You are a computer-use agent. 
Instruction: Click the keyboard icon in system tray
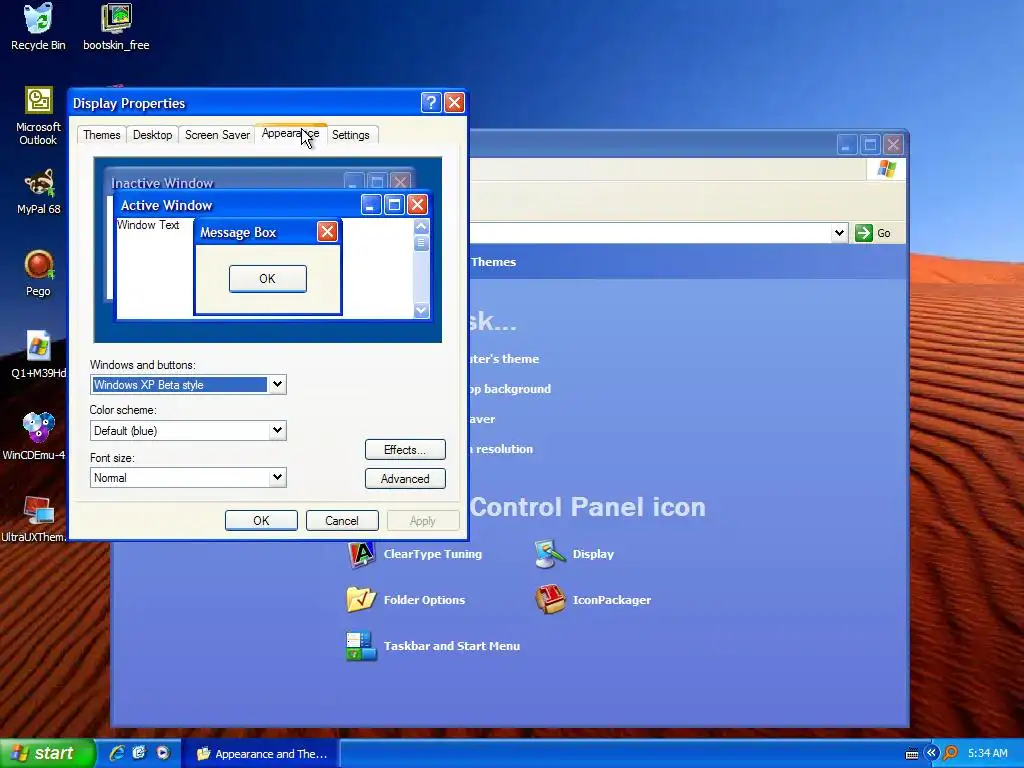coord(912,754)
